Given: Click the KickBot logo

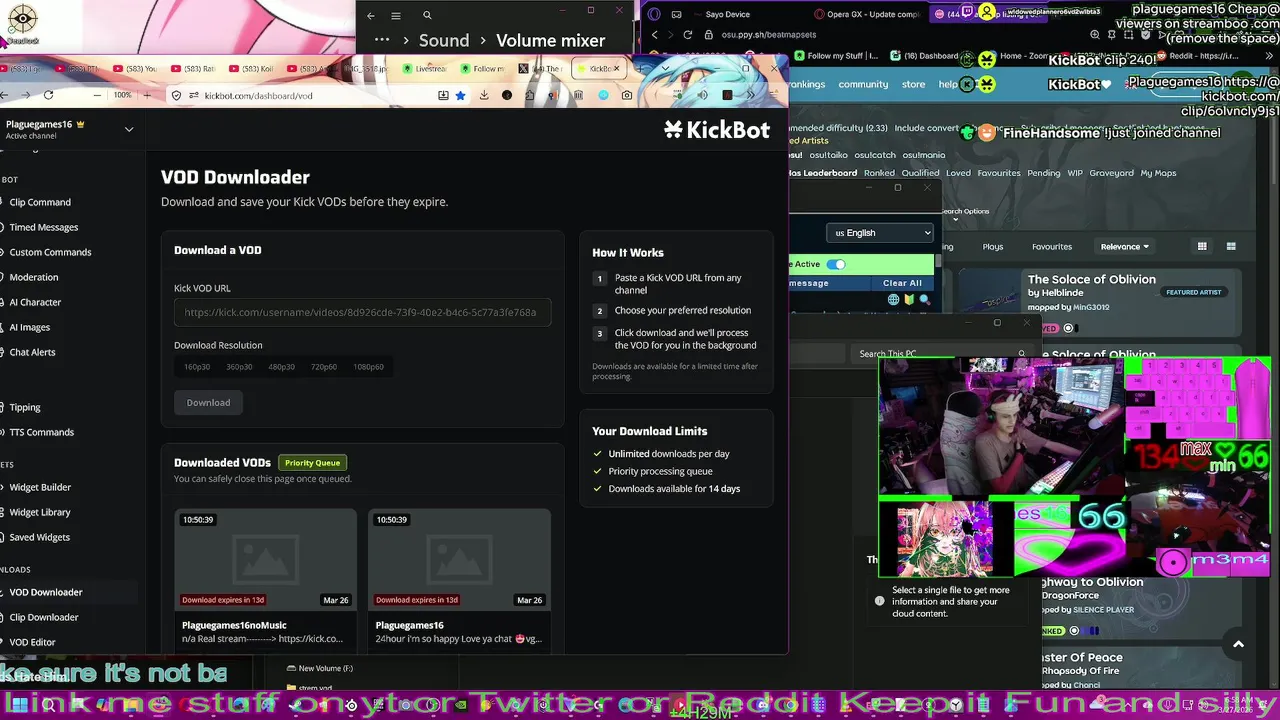Looking at the screenshot, I should pos(717,129).
